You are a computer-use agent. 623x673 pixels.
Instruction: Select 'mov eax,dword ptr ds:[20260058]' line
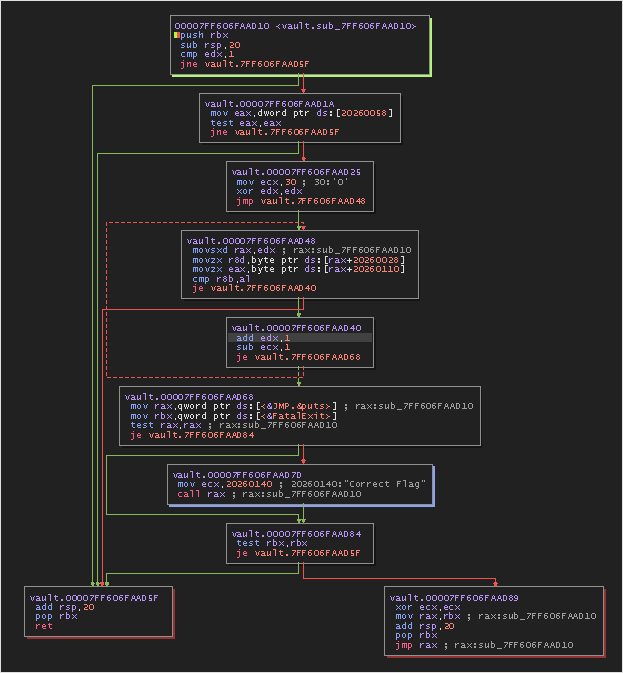pyautogui.click(x=301, y=113)
